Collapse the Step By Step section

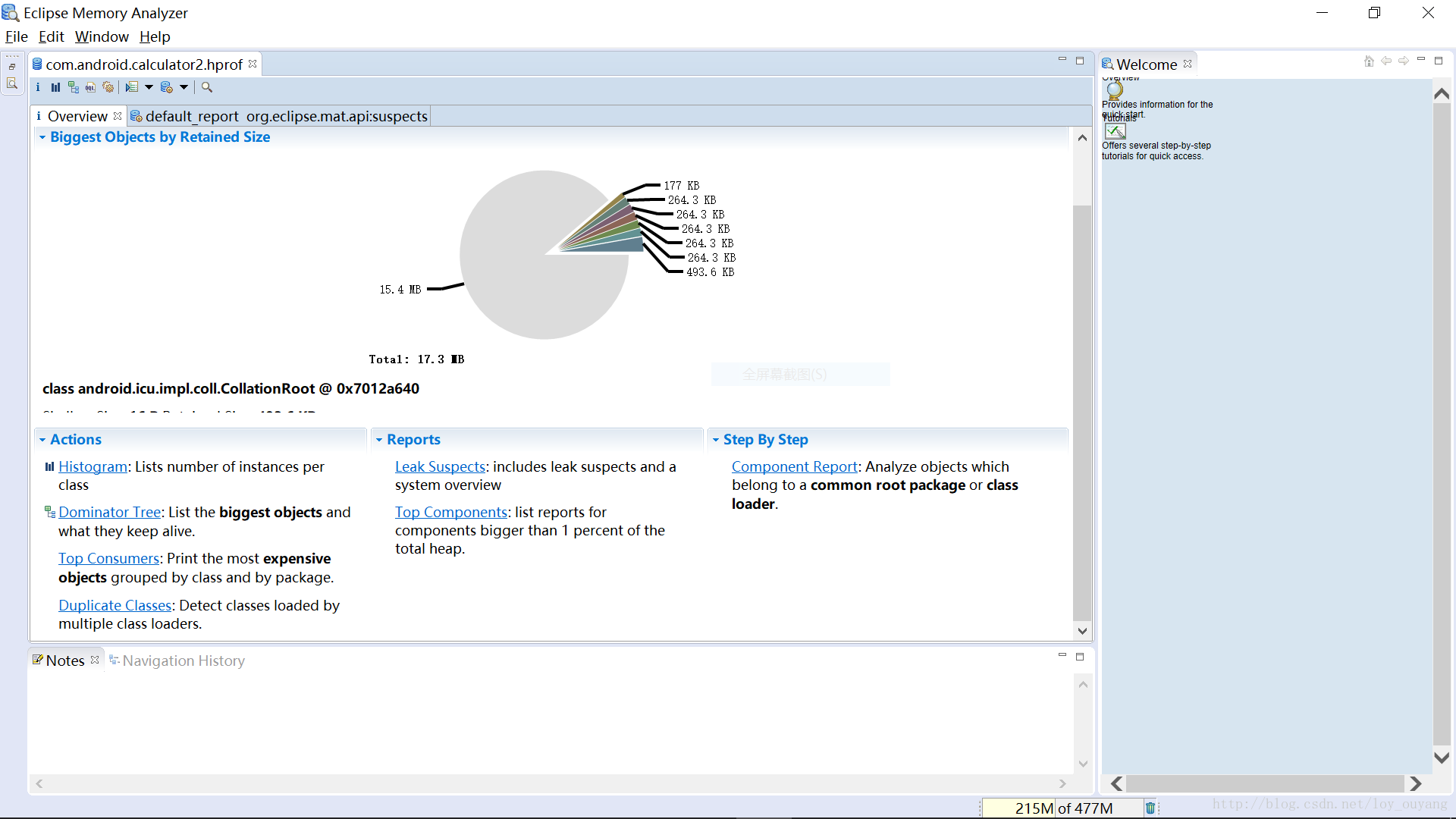tap(716, 440)
